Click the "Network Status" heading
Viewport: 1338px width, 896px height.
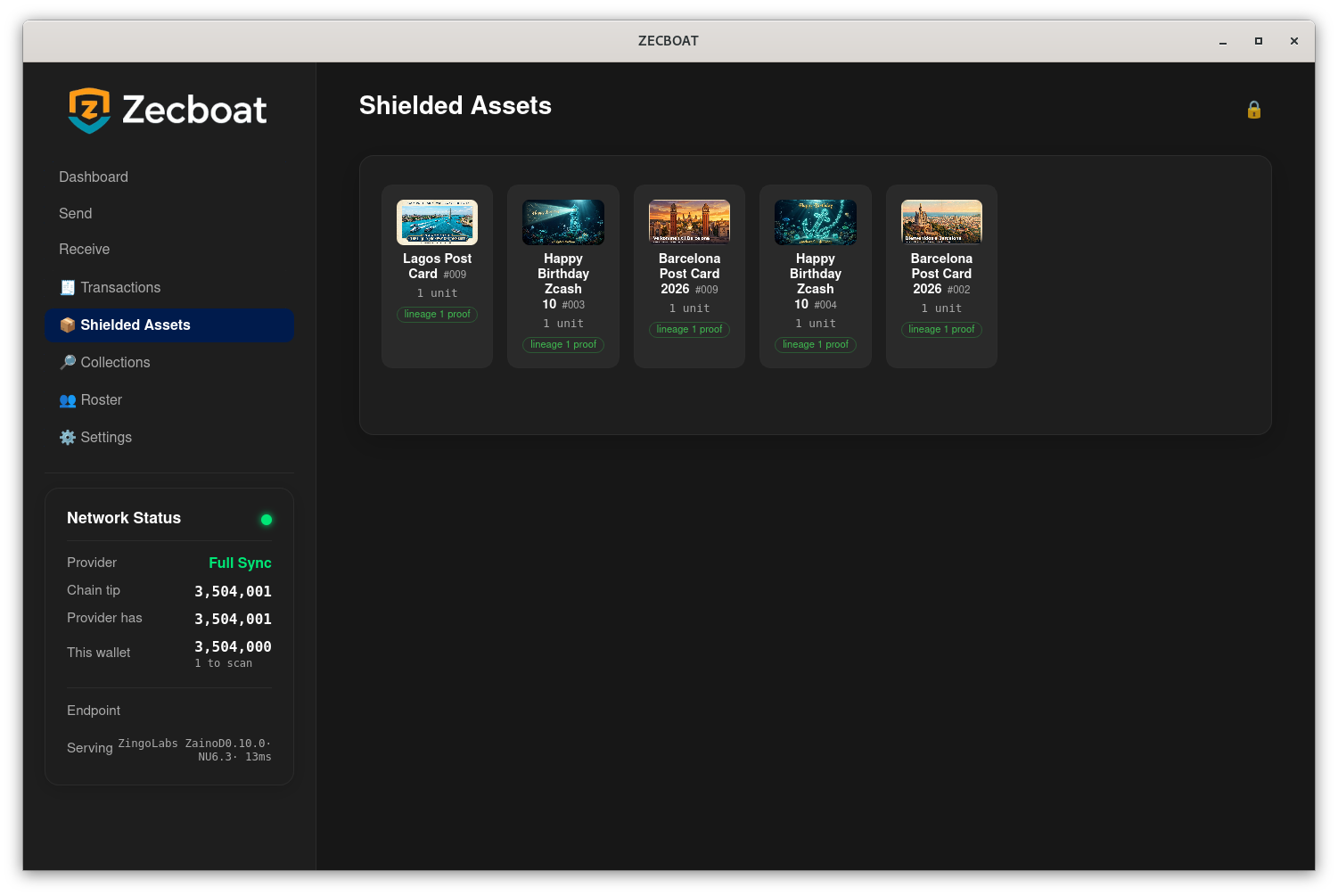click(x=124, y=518)
